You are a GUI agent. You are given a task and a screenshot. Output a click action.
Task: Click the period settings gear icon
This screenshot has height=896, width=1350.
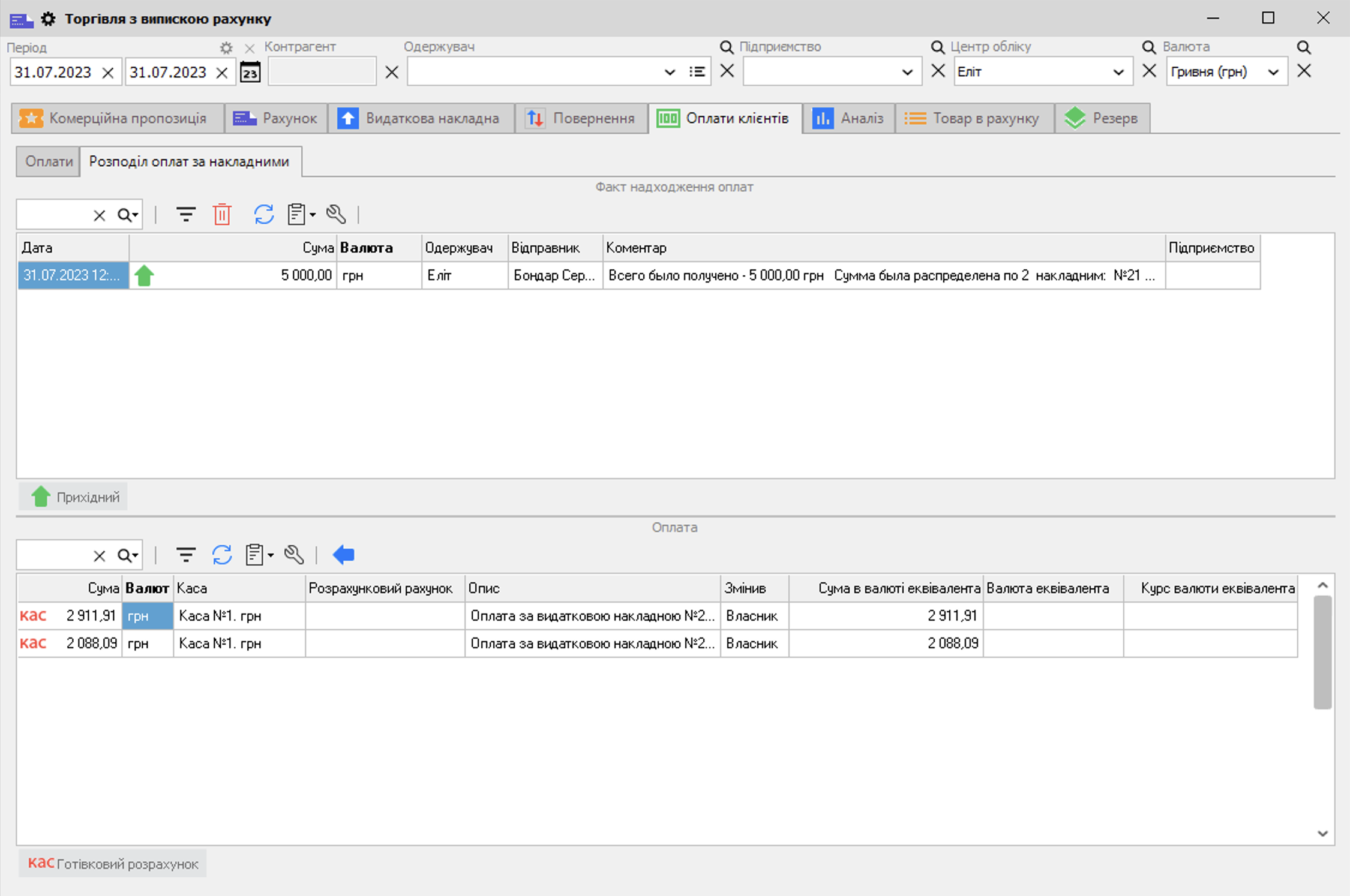point(226,47)
